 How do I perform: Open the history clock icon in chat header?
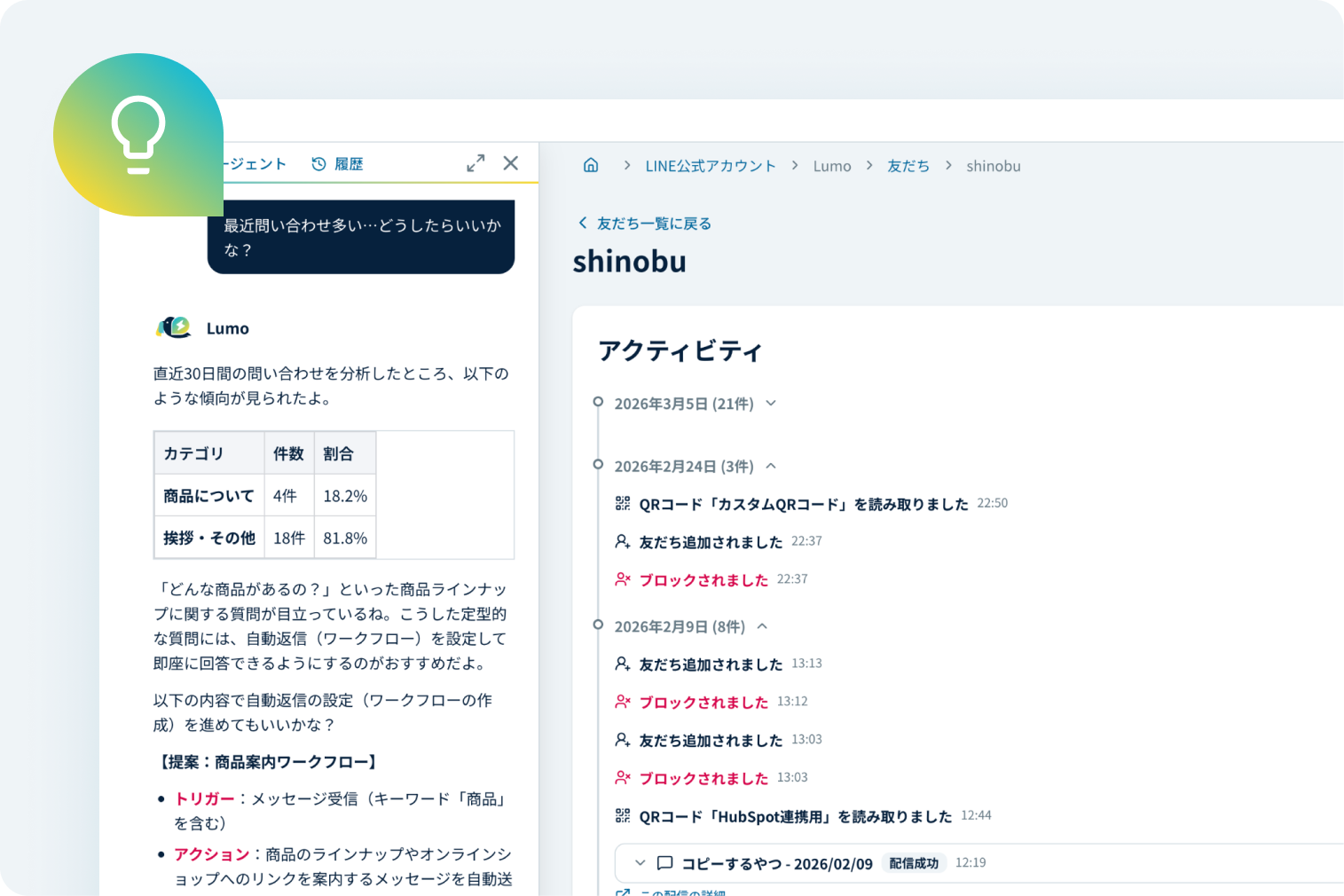tap(318, 163)
